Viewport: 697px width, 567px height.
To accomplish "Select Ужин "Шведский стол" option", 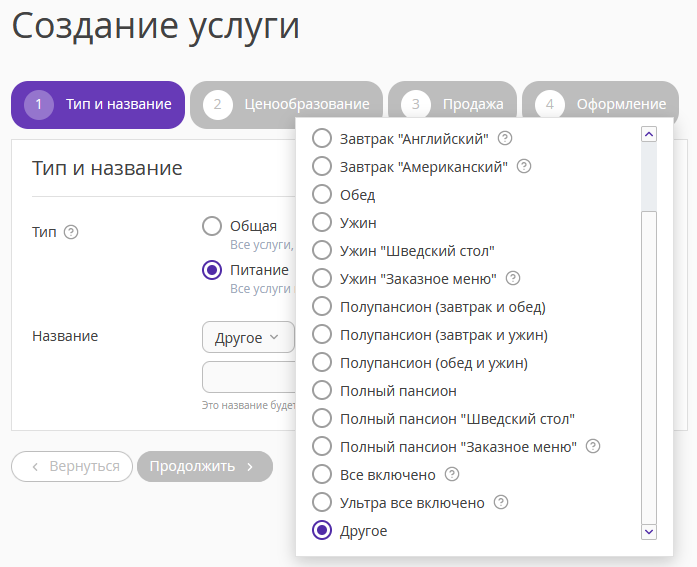I will [322, 250].
